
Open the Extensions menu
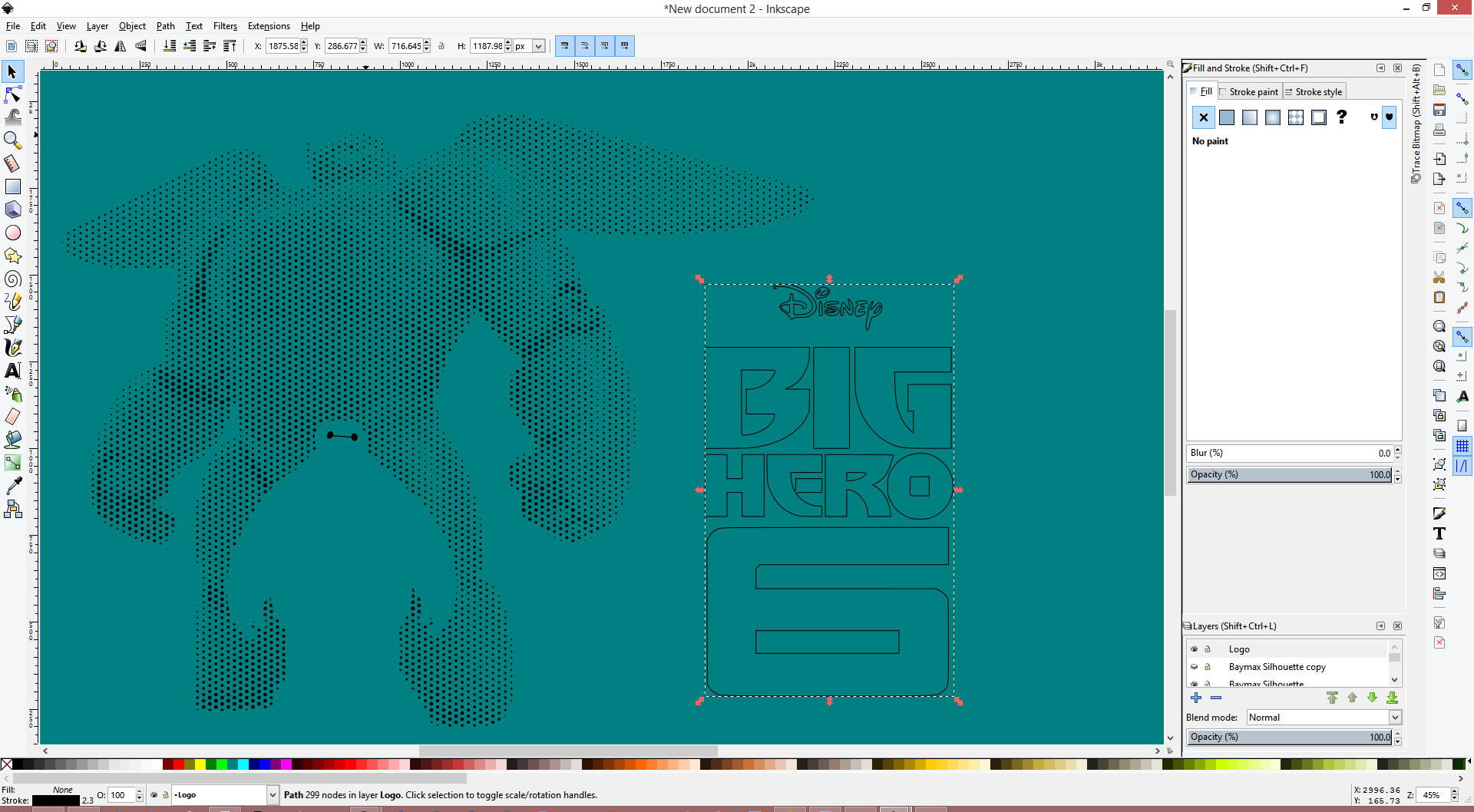(269, 26)
